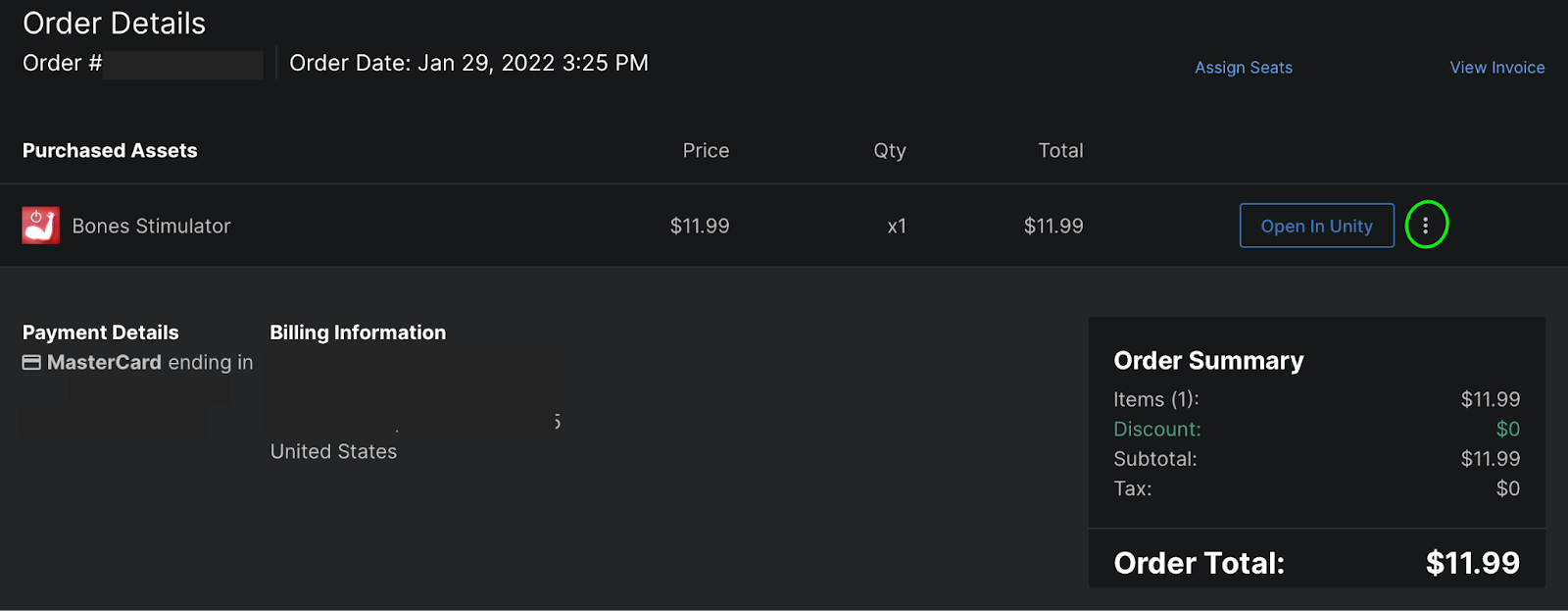
Task: Open the Bones Stimulator asset in Unity
Action: click(1316, 226)
